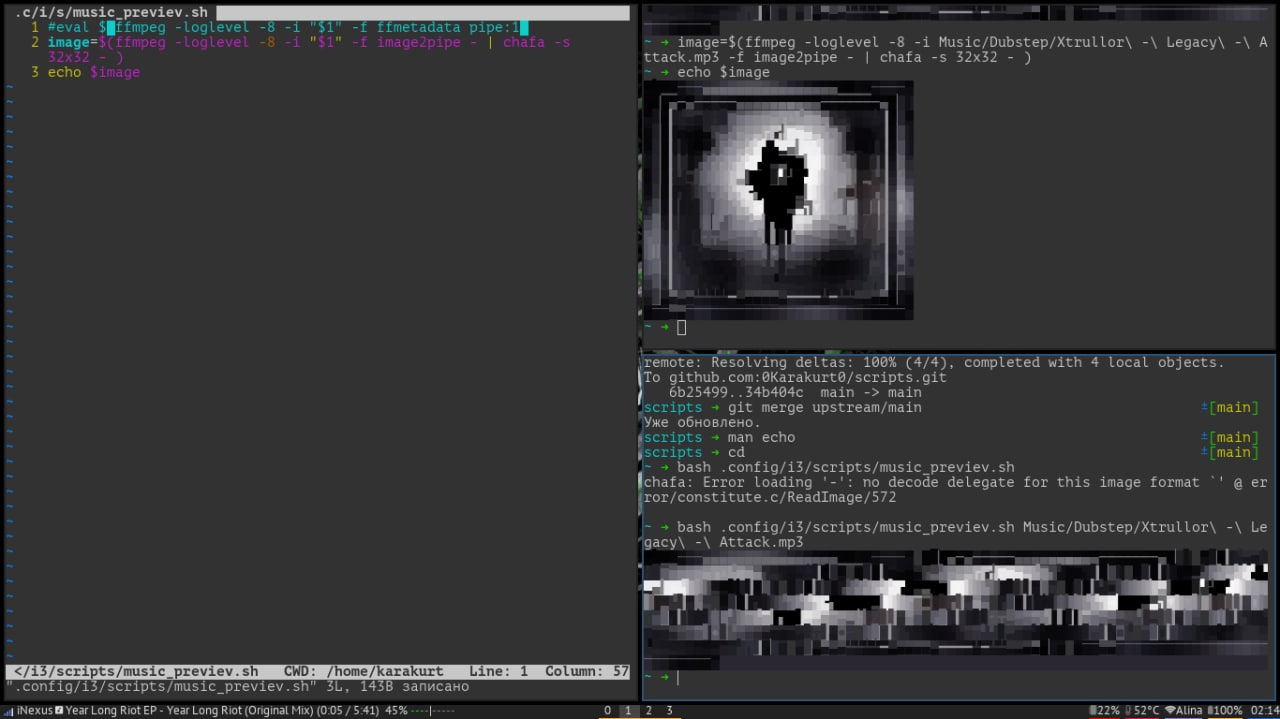Click 'echo $image' command in top terminal
1280x719 pixels.
pyautogui.click(x=723, y=73)
